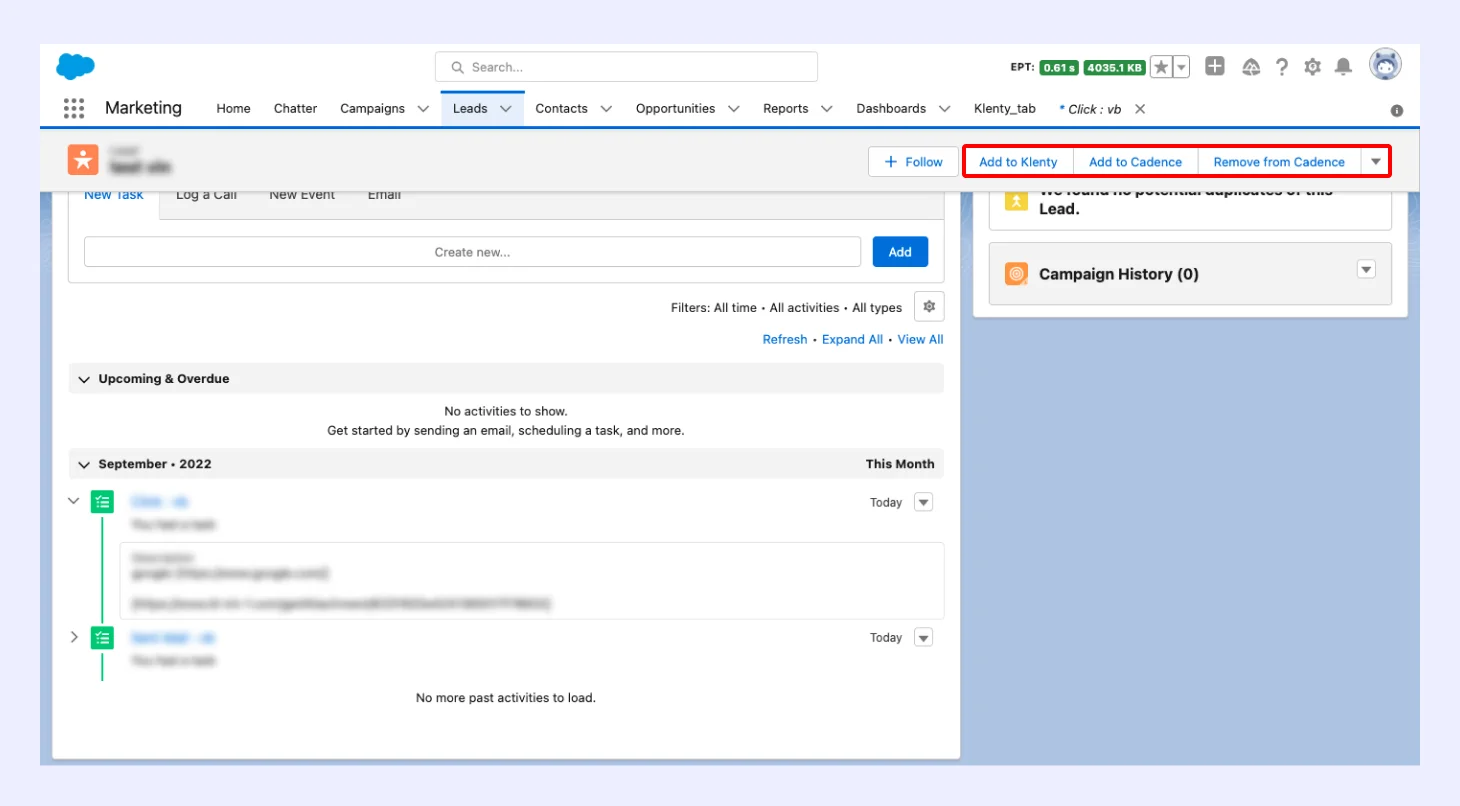Open Salesforce Help question mark
The width and height of the screenshot is (1460, 806).
(1282, 67)
